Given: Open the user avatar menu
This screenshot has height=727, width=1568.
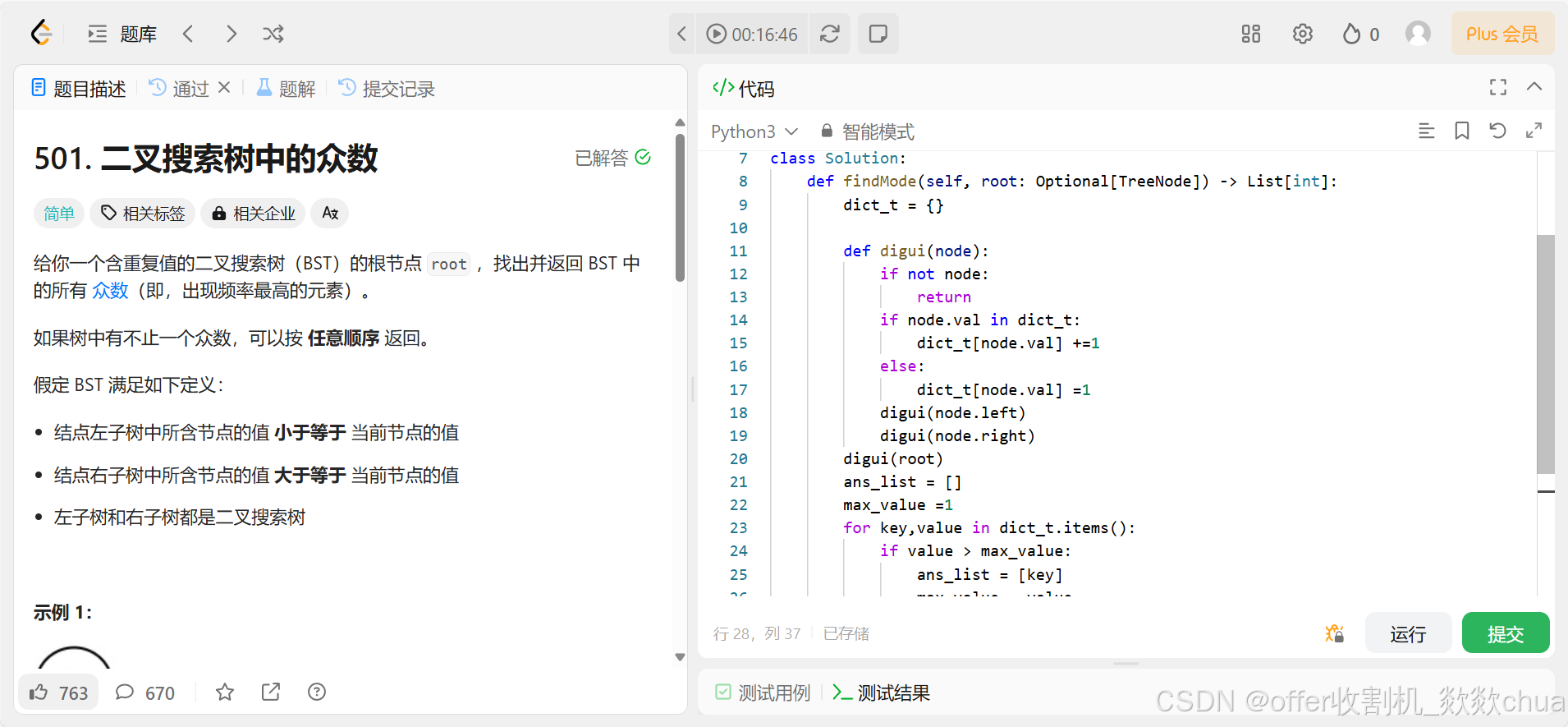Looking at the screenshot, I should [1418, 34].
